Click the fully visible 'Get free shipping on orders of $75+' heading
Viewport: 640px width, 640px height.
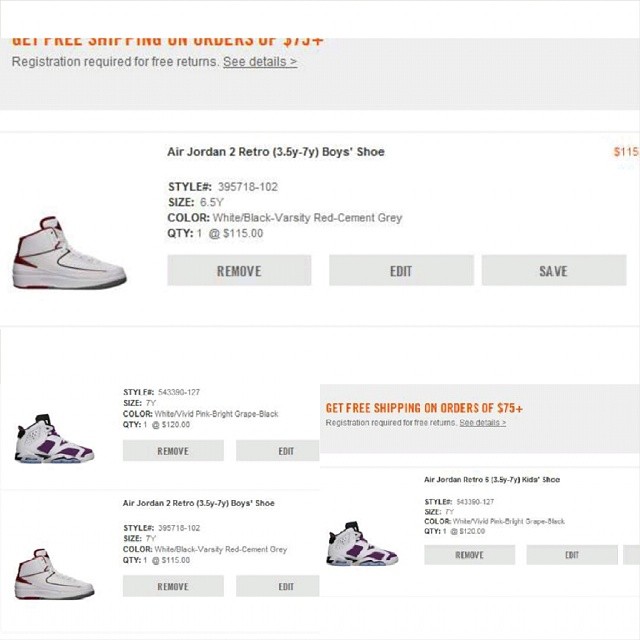click(424, 408)
